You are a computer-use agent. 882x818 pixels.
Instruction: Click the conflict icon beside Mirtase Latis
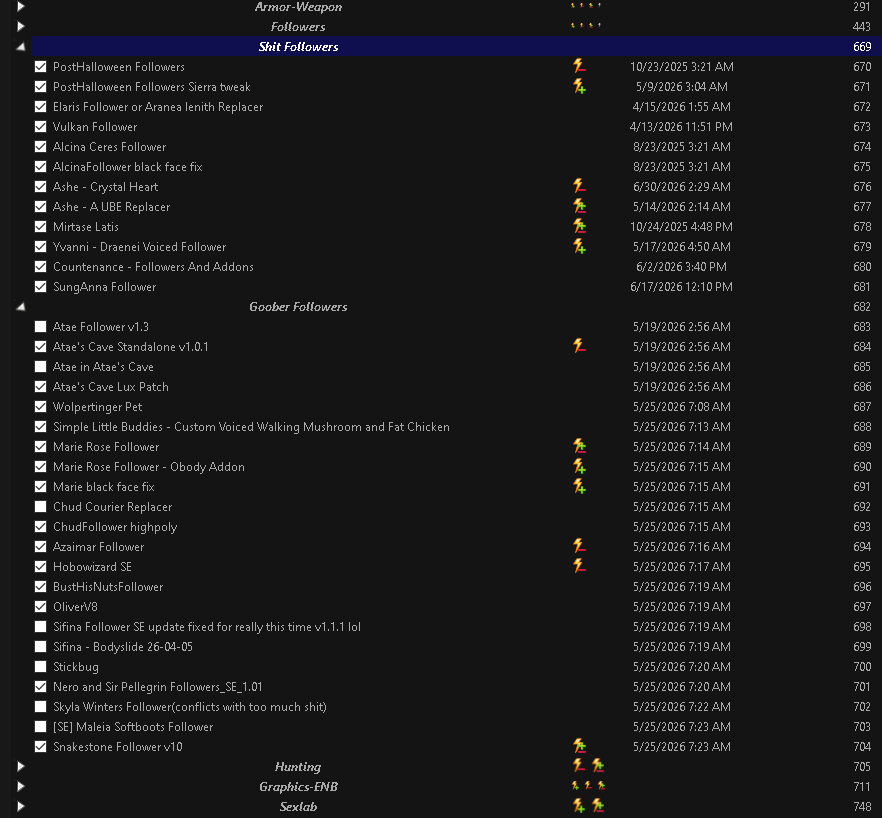pyautogui.click(x=579, y=227)
